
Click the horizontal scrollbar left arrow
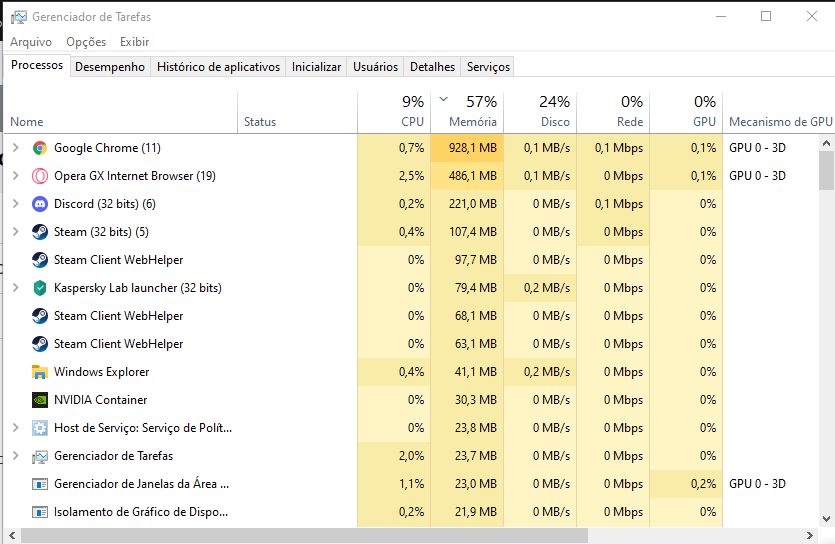click(x=12, y=535)
